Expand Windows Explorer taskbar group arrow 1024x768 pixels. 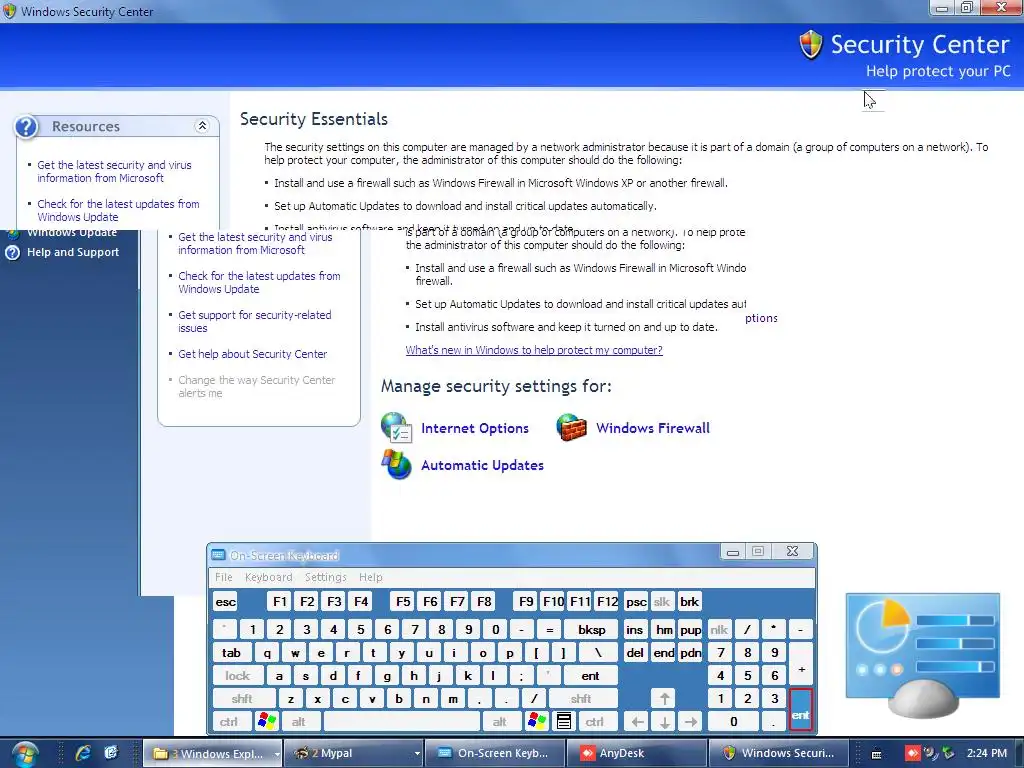tap(278, 754)
